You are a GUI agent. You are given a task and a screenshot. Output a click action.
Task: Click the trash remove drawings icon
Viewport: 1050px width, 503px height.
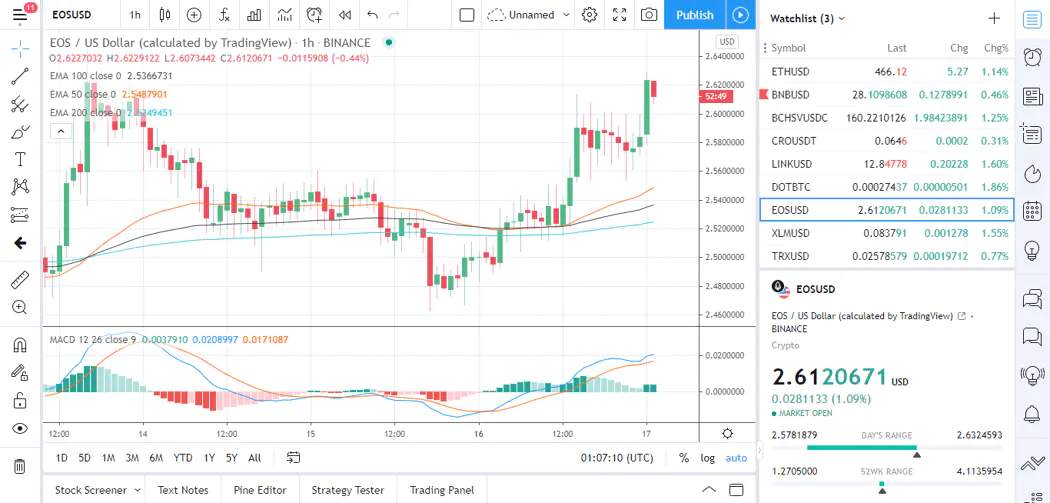click(x=20, y=466)
